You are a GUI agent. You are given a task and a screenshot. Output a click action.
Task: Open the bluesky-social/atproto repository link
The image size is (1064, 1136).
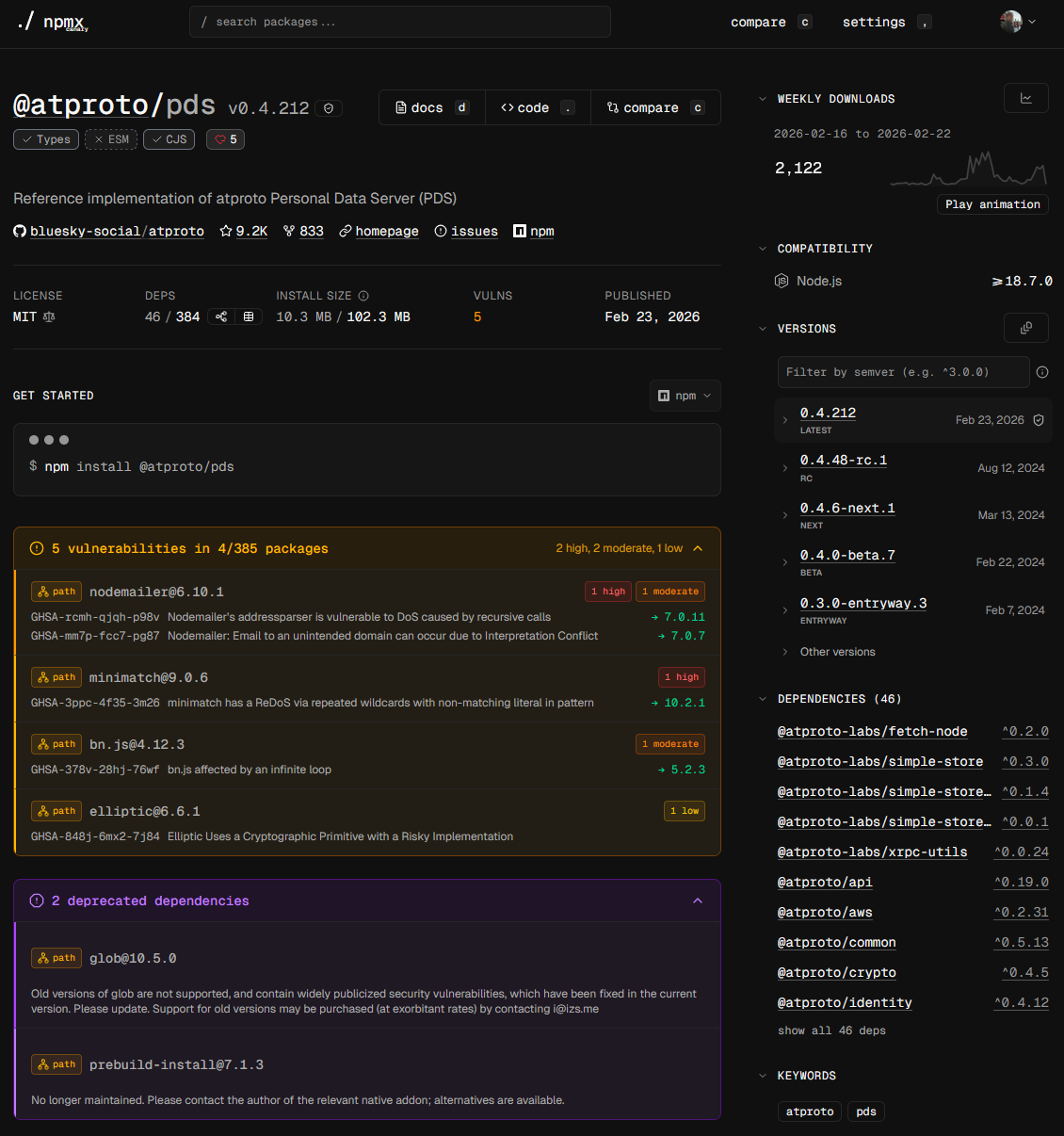117,231
